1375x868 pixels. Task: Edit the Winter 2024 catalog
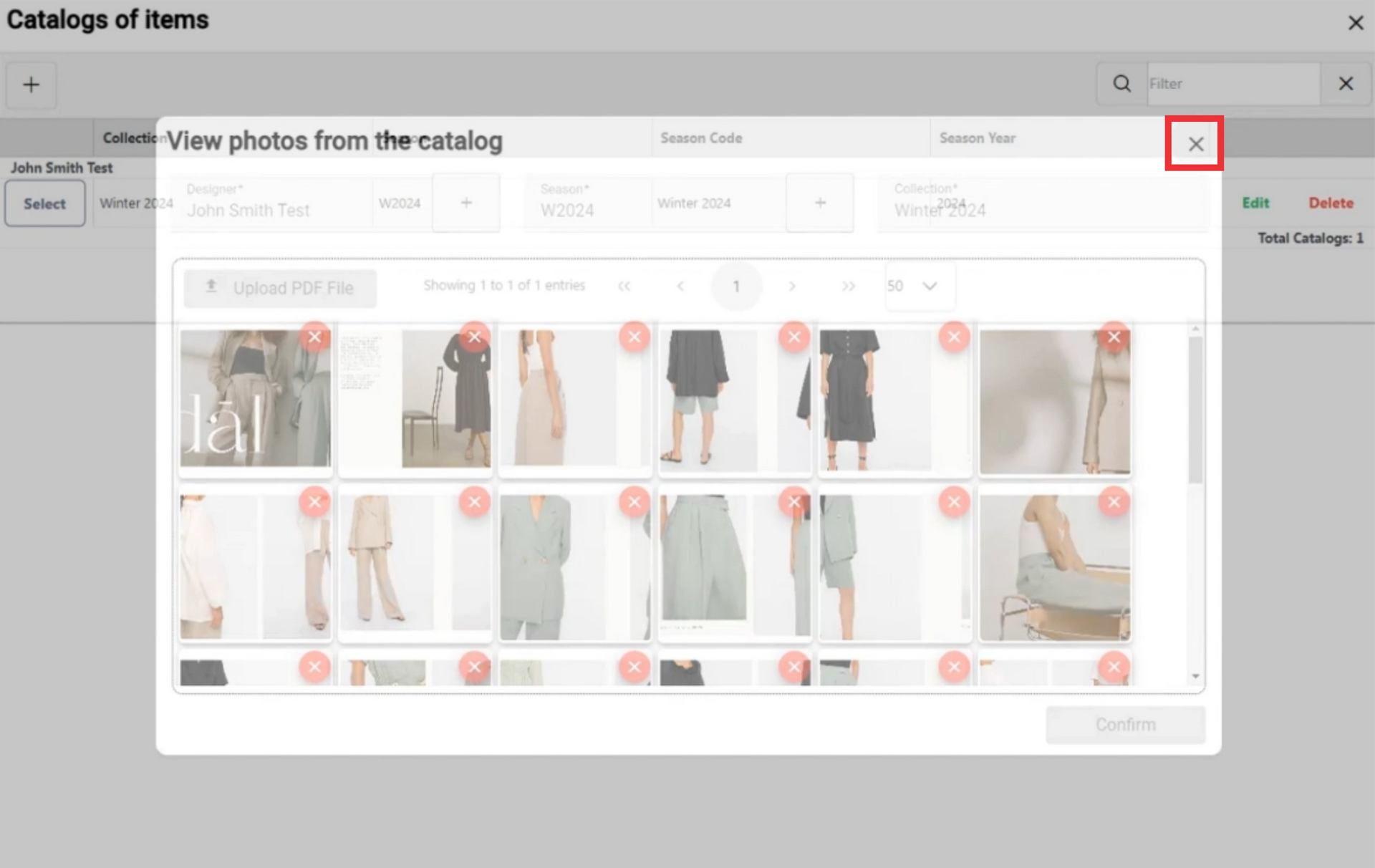click(x=1255, y=203)
